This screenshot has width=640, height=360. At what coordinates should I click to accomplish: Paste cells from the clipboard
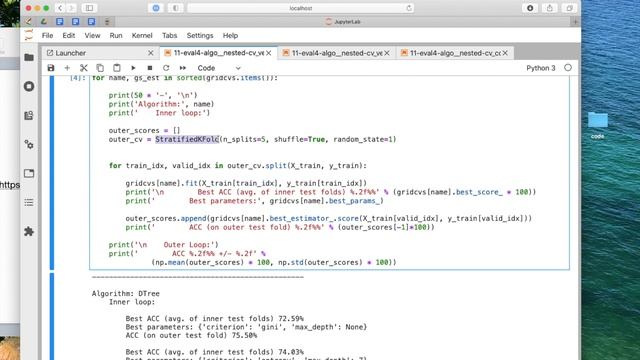[117, 68]
